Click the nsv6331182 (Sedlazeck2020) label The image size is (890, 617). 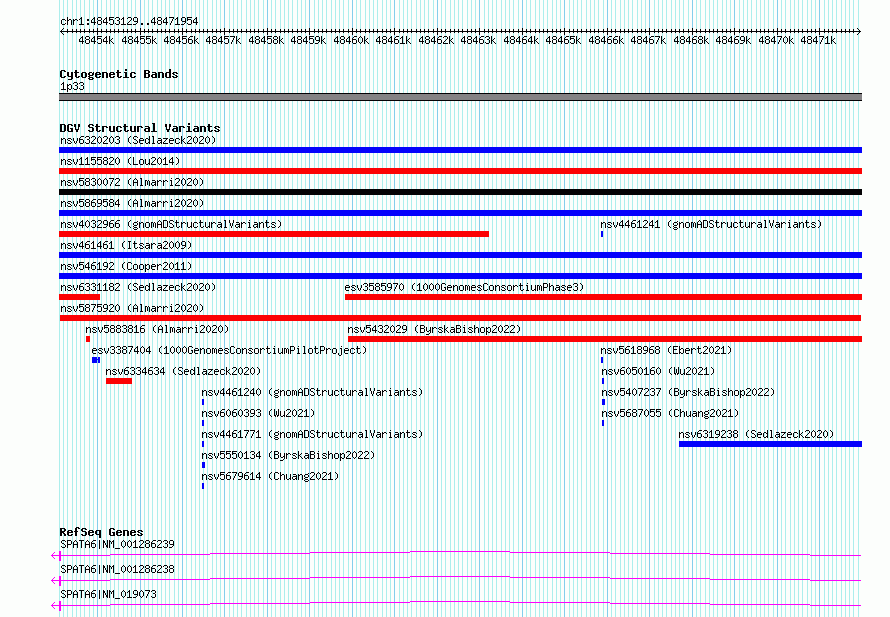click(138, 287)
